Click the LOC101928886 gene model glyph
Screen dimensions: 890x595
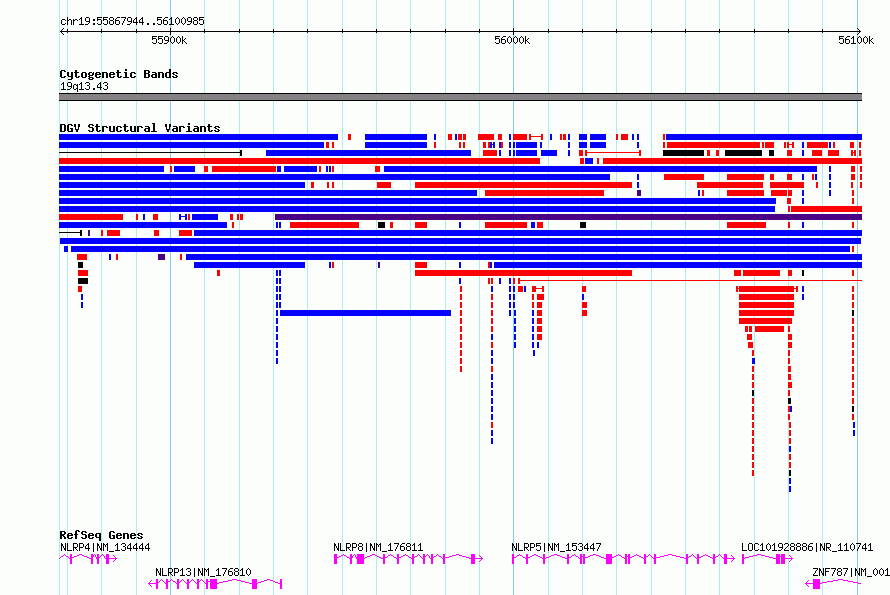tap(767, 559)
